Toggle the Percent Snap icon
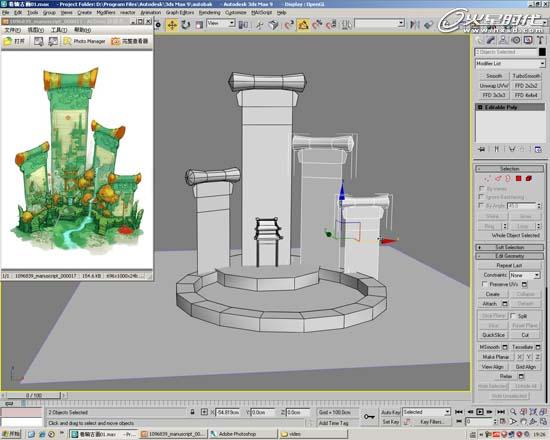The height and width of the screenshot is (440, 550). click(x=317, y=25)
